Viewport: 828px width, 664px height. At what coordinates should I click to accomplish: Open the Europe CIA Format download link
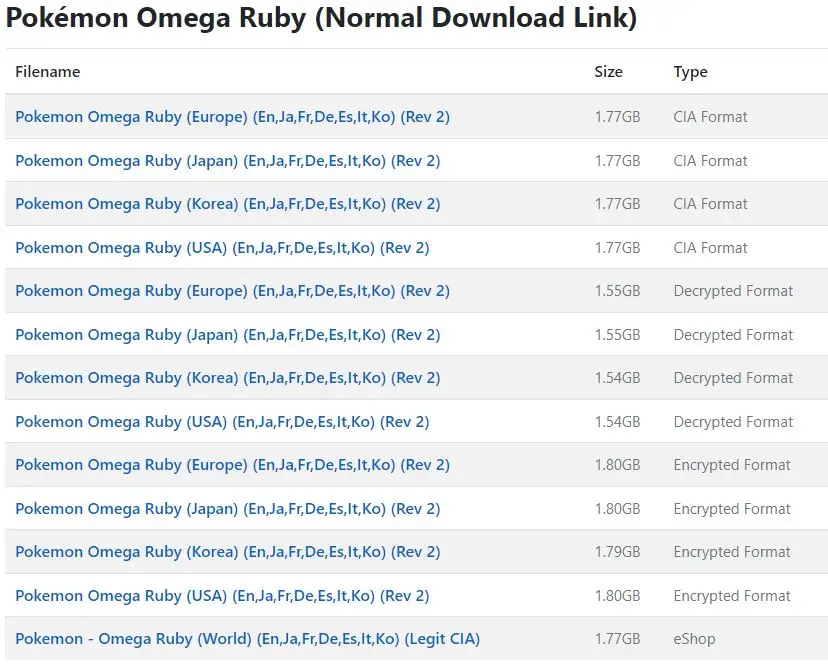click(x=232, y=117)
